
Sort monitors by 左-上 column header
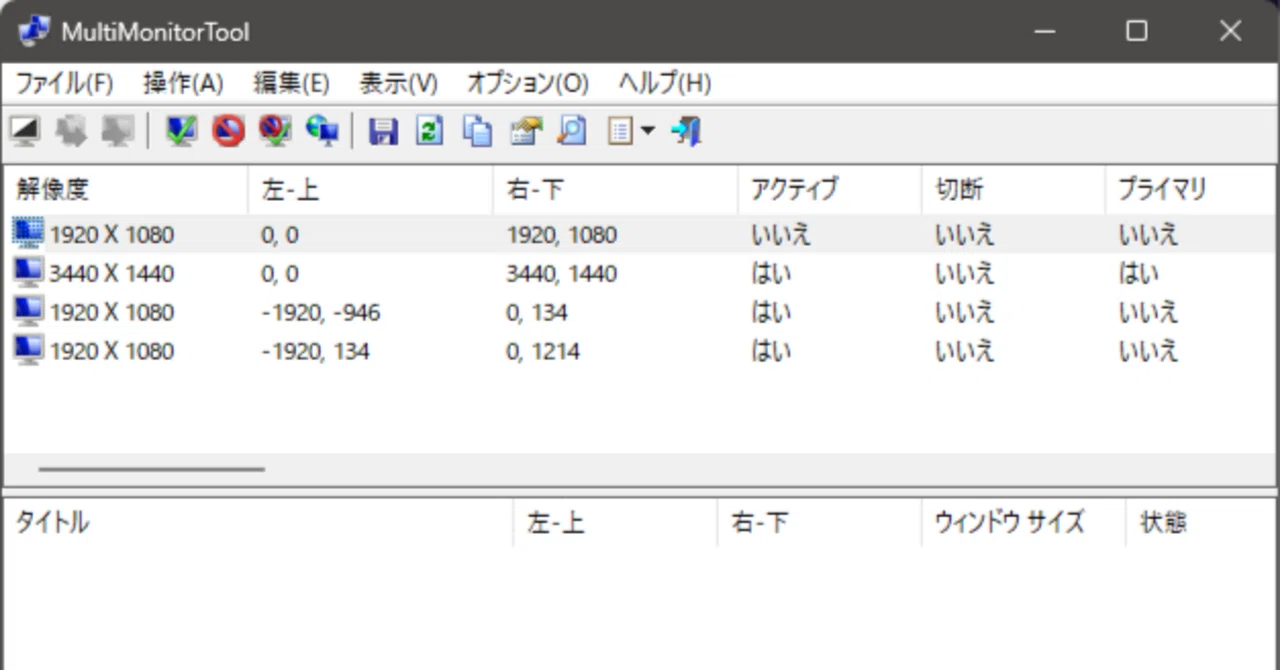[370, 189]
